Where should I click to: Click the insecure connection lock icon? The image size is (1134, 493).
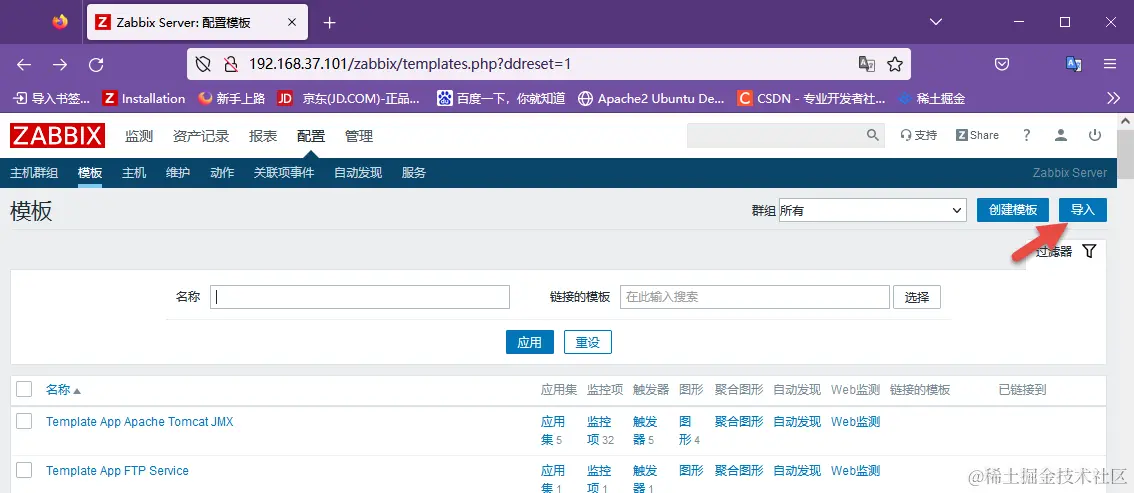coord(231,64)
